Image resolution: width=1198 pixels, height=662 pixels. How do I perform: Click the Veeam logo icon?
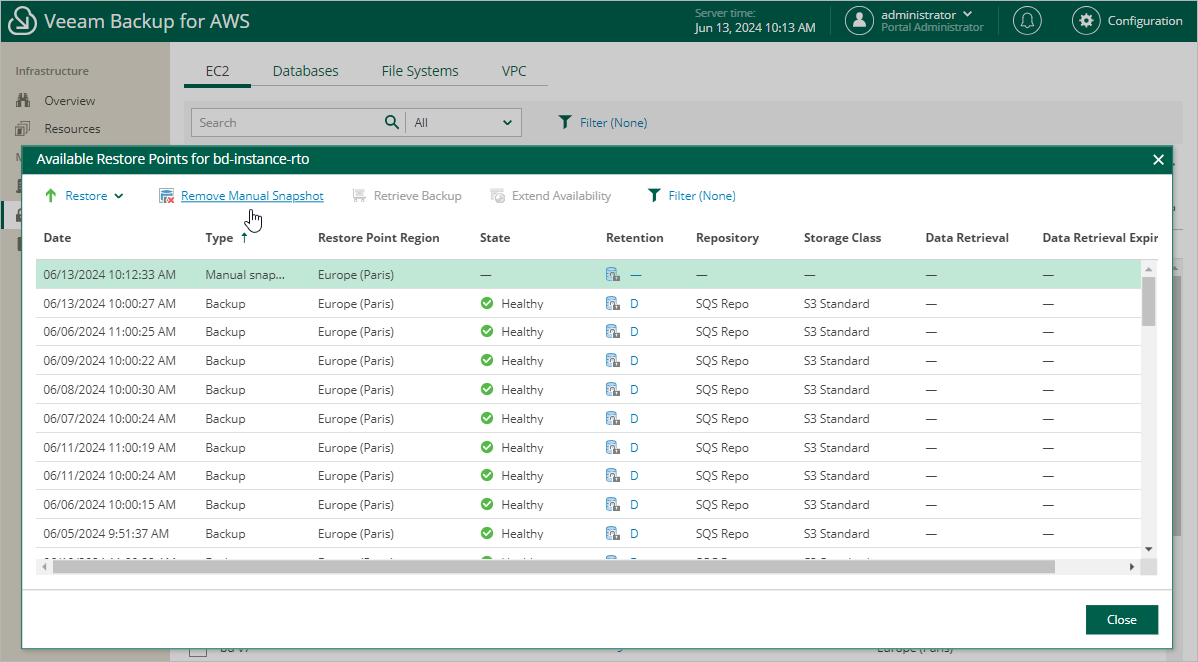22,21
